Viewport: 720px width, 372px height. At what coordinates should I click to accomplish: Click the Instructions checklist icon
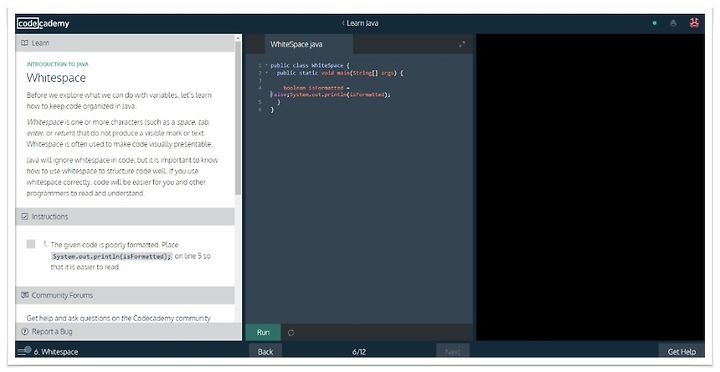tap(25, 216)
